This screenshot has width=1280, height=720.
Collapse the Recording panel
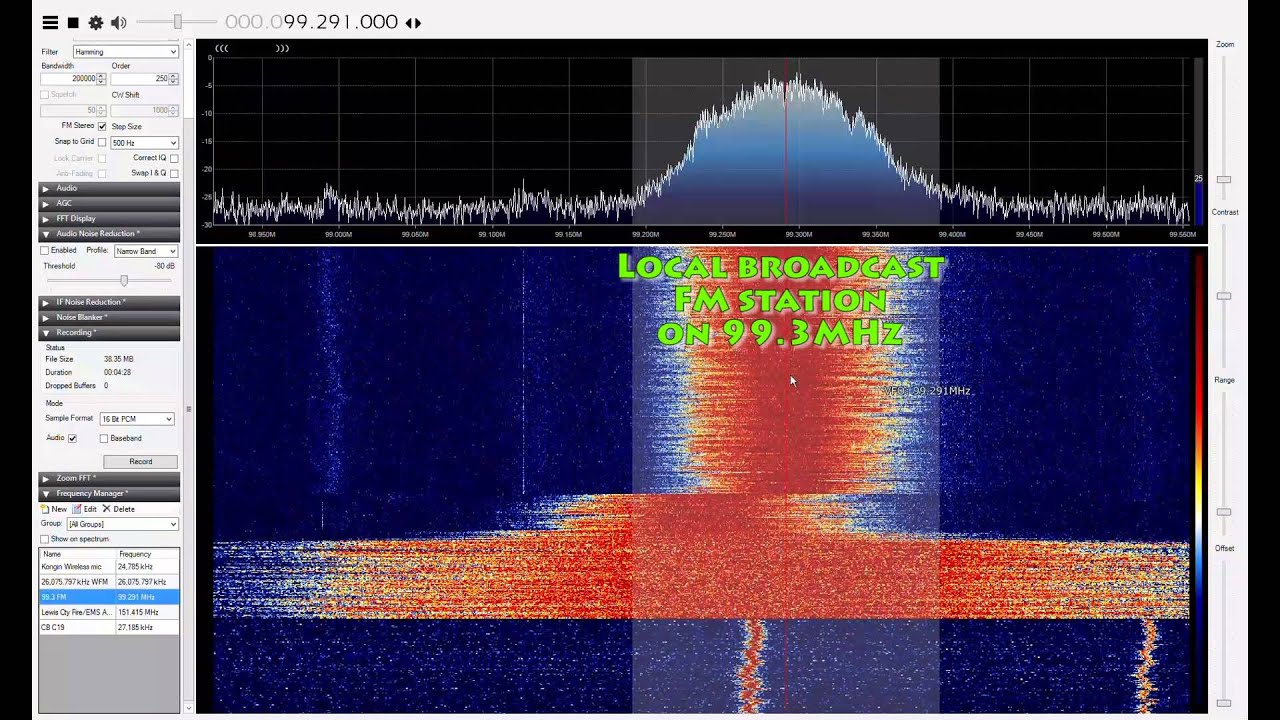point(109,332)
